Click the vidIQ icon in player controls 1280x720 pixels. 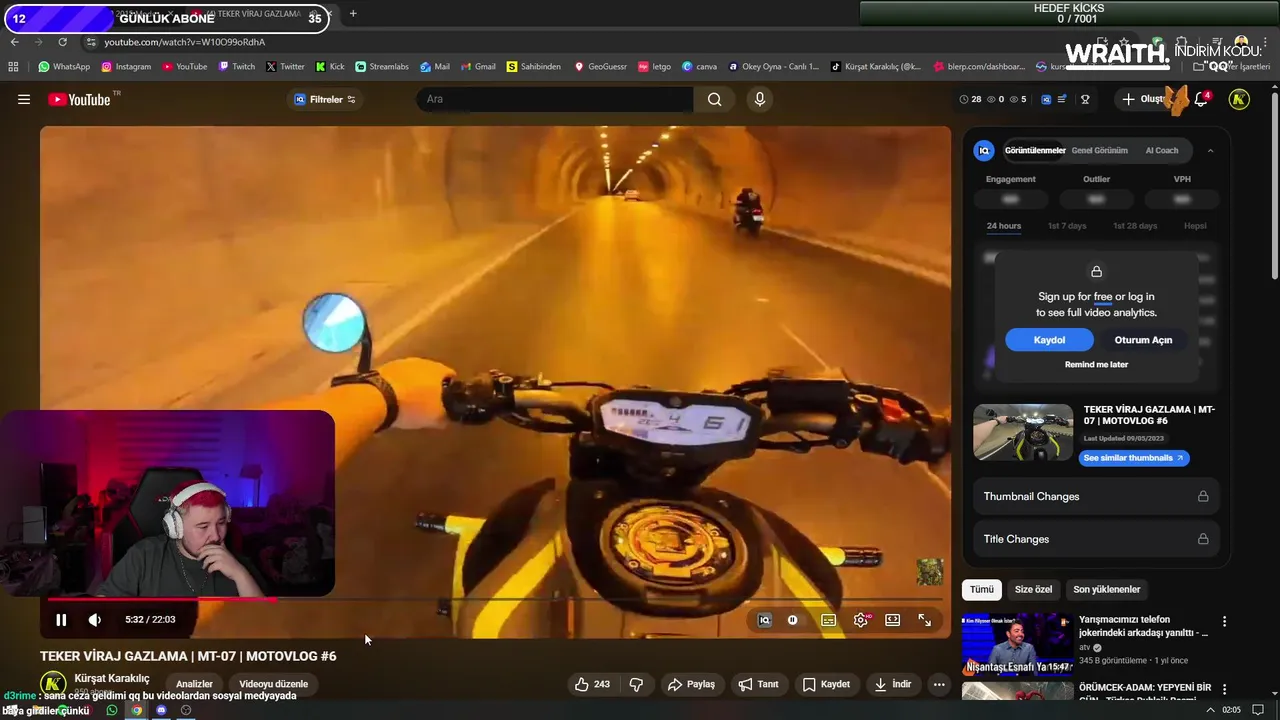coord(765,620)
